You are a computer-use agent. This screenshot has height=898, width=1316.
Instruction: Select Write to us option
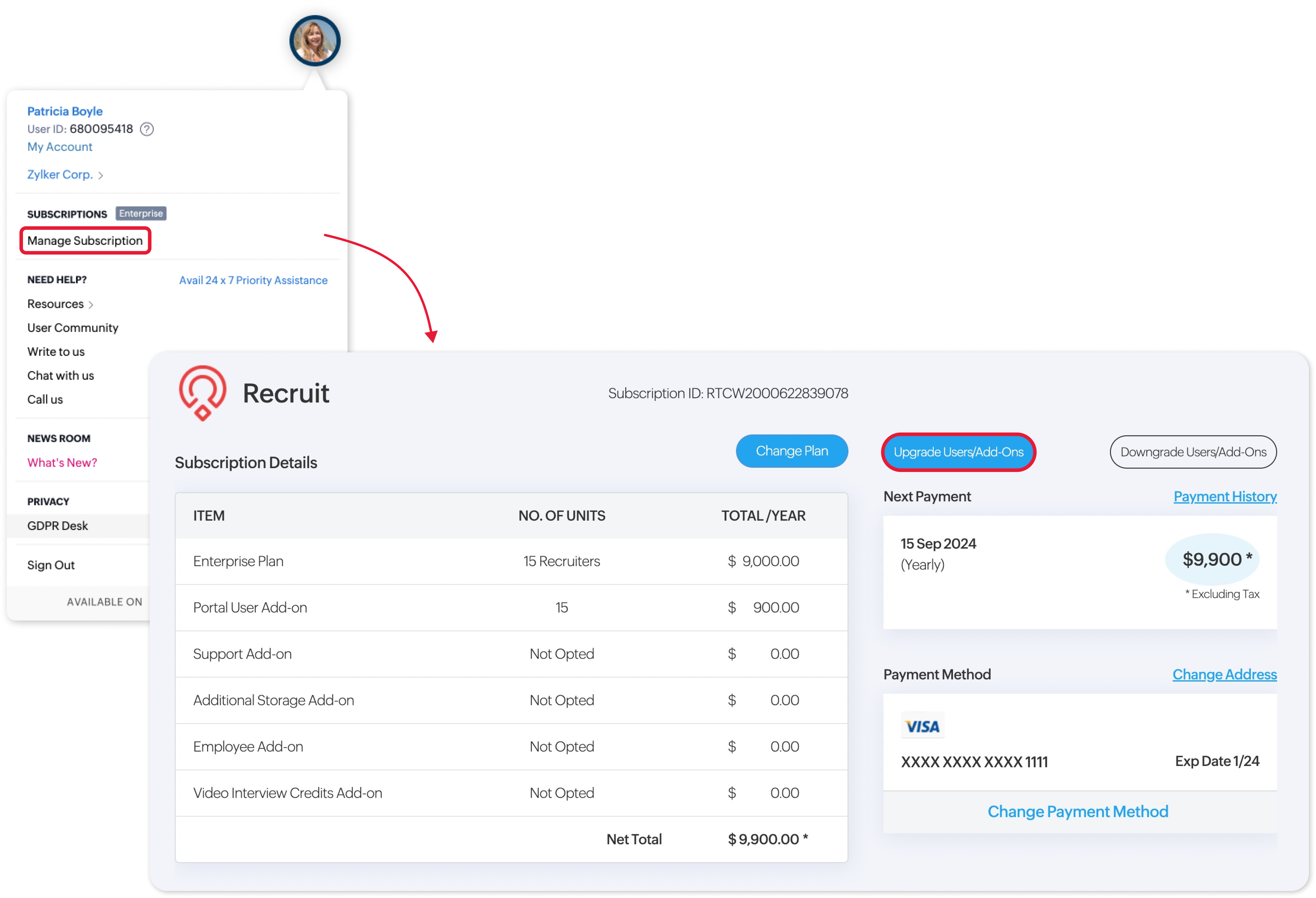pos(55,351)
